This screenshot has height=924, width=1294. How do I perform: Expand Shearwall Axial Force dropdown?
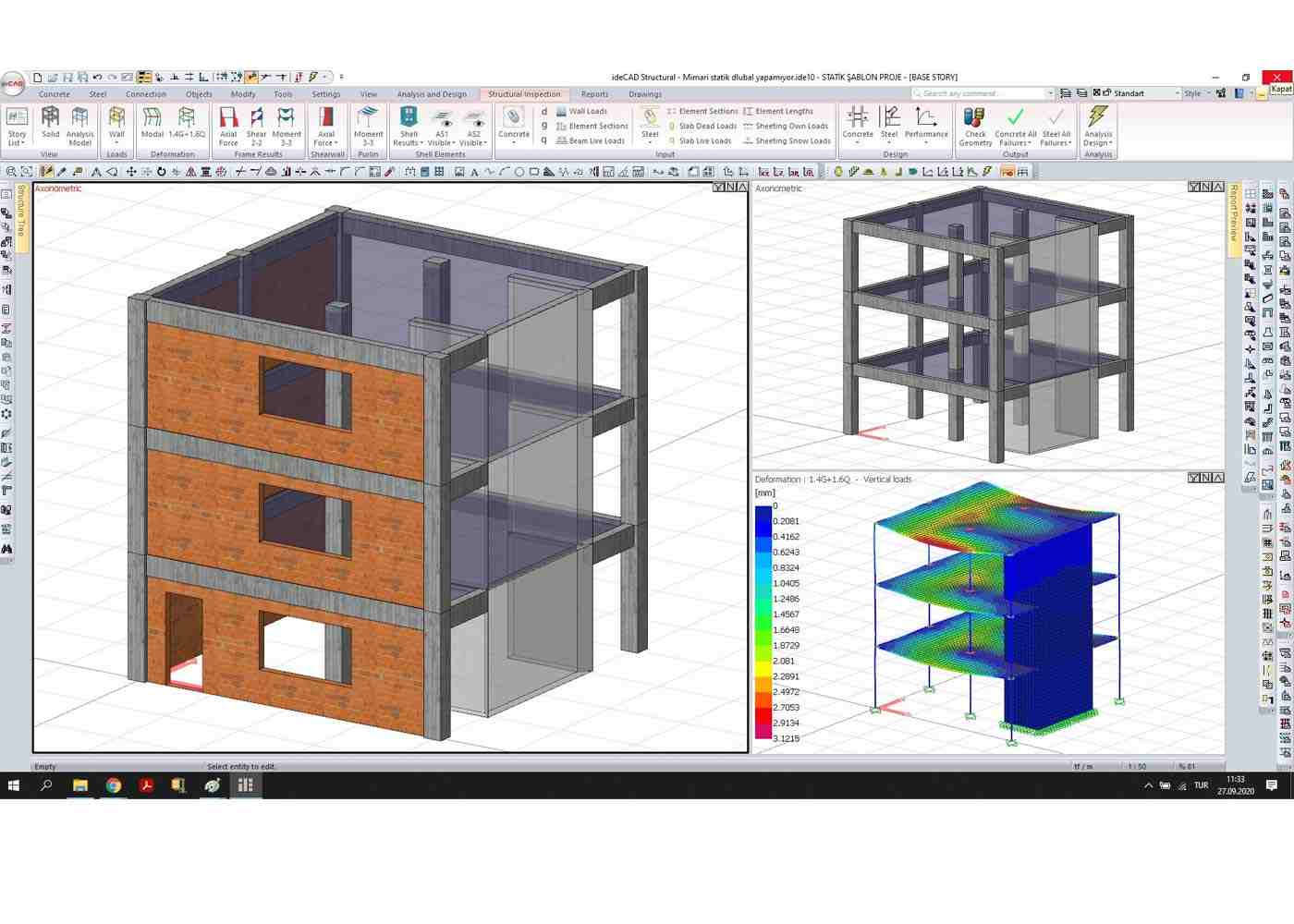[x=326, y=126]
